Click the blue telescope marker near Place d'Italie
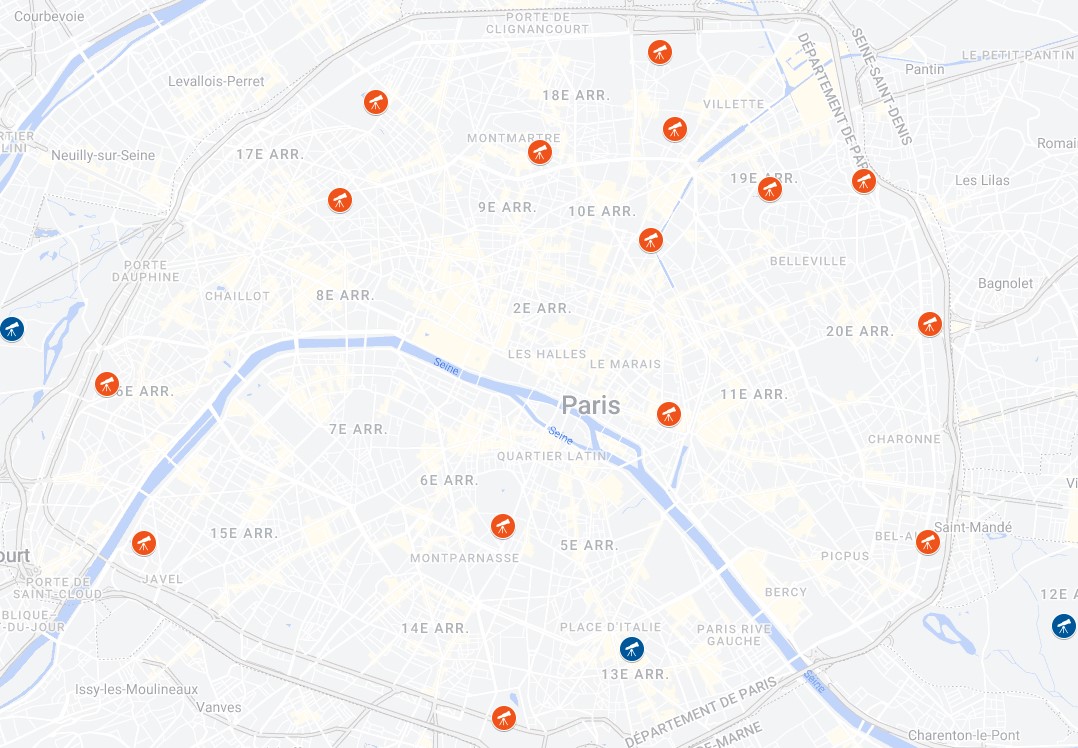 tap(632, 649)
